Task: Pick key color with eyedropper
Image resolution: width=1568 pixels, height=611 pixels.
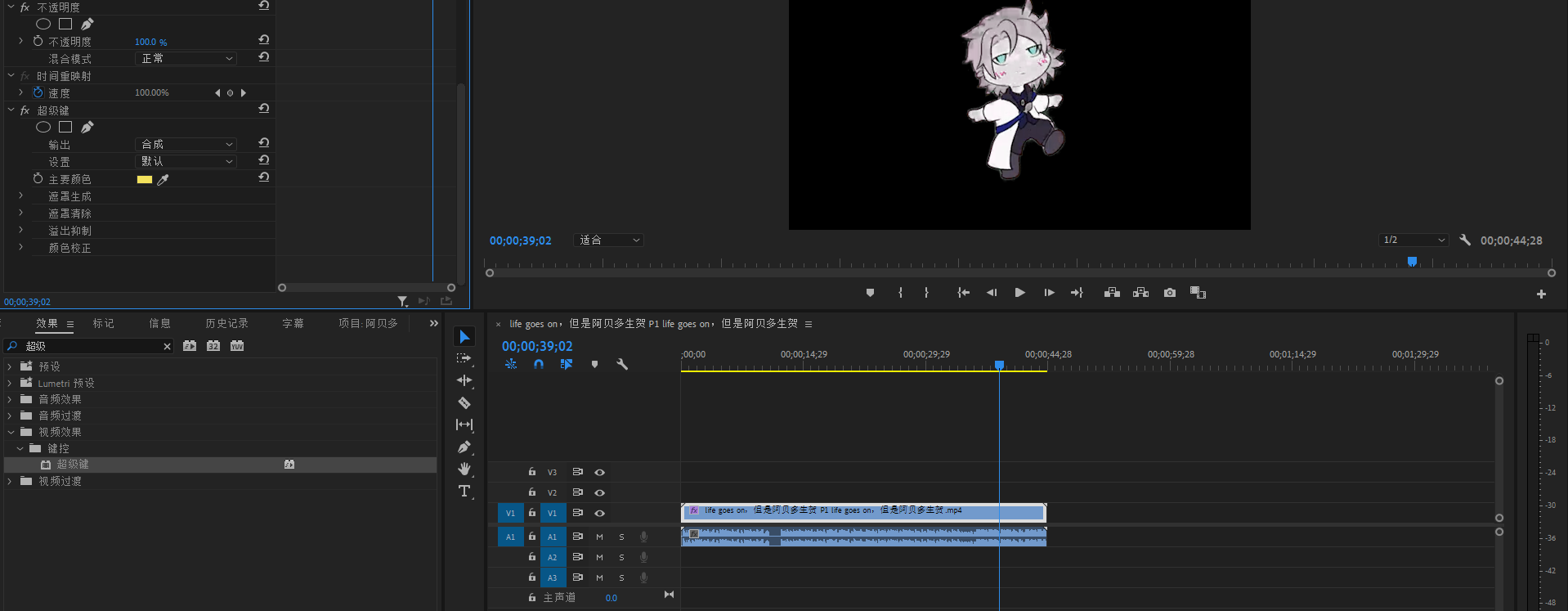Action: [x=163, y=179]
